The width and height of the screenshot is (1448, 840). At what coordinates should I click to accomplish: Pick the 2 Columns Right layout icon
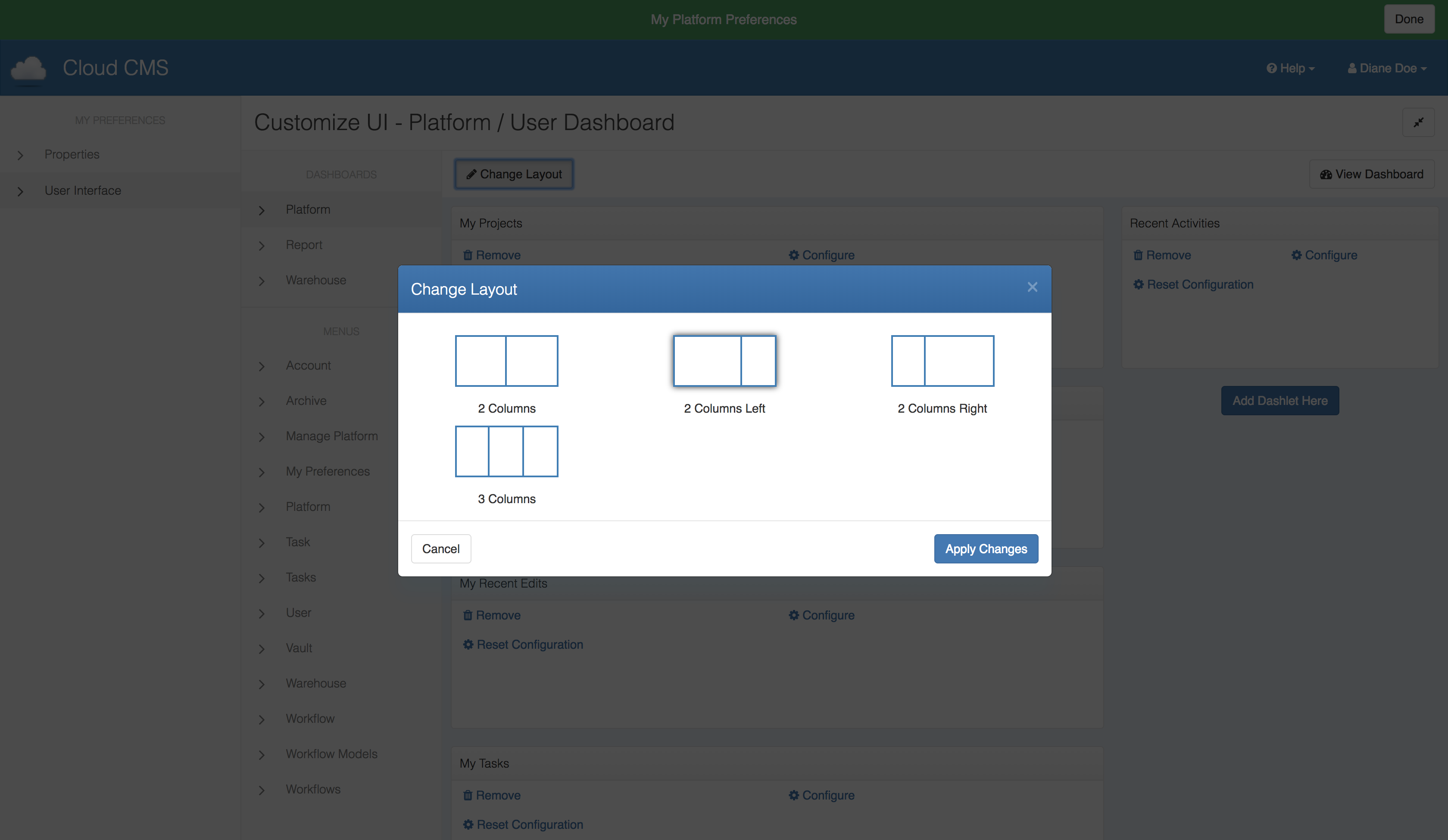(942, 361)
